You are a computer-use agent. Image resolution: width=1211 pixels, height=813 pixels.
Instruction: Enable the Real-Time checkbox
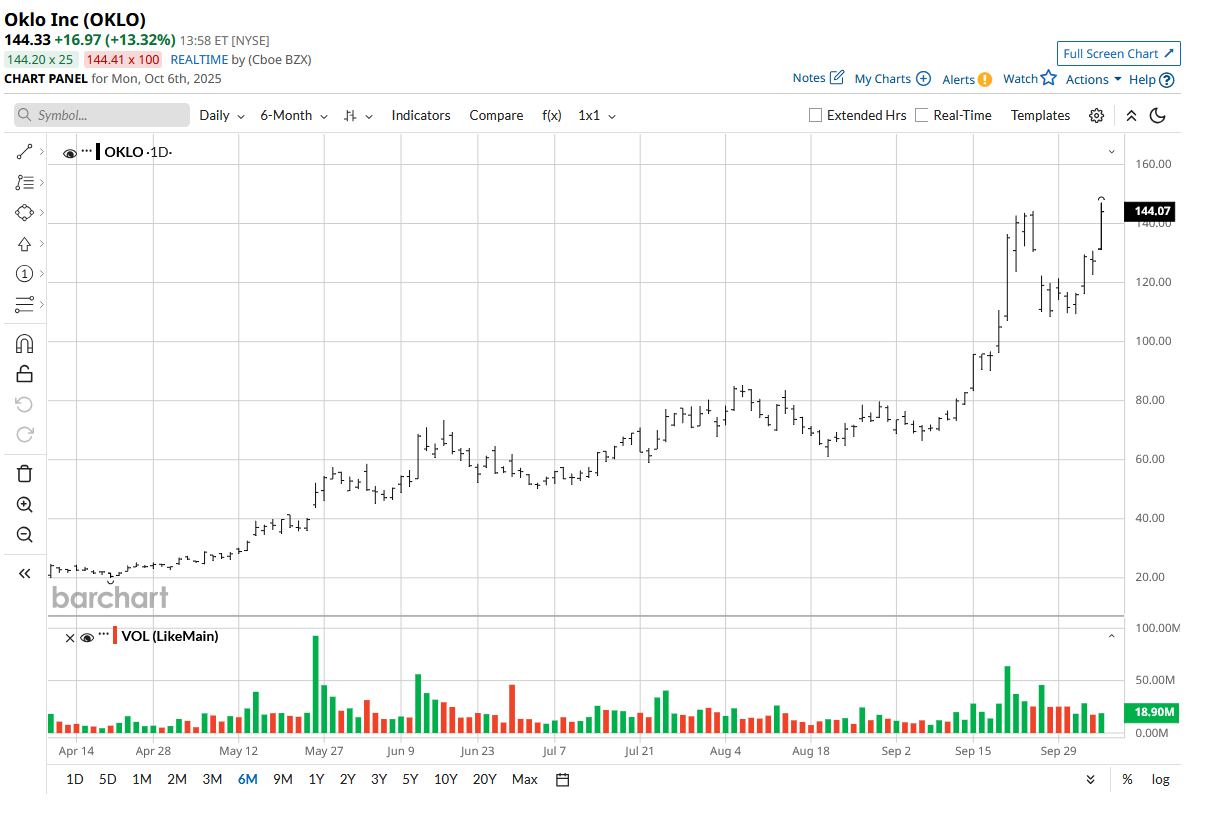(x=922, y=116)
